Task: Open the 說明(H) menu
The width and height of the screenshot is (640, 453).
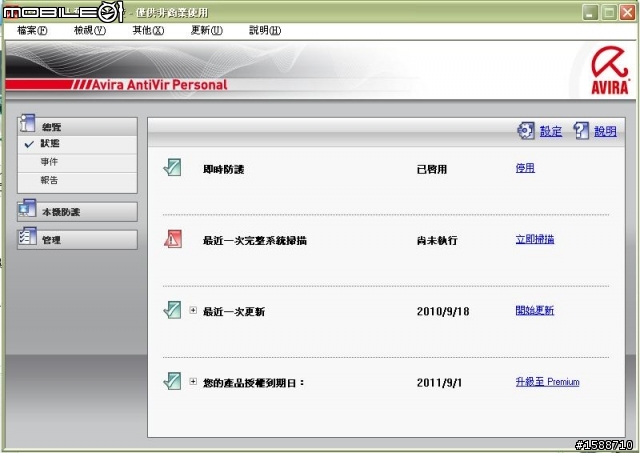Action: [265, 30]
